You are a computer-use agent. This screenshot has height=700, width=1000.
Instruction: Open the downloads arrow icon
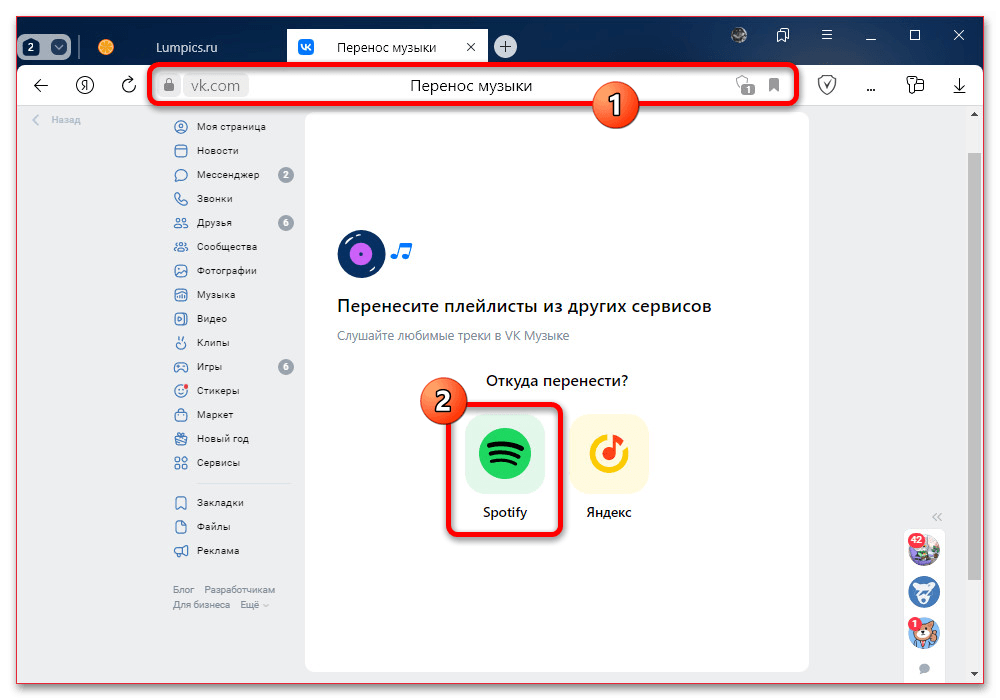click(x=959, y=85)
